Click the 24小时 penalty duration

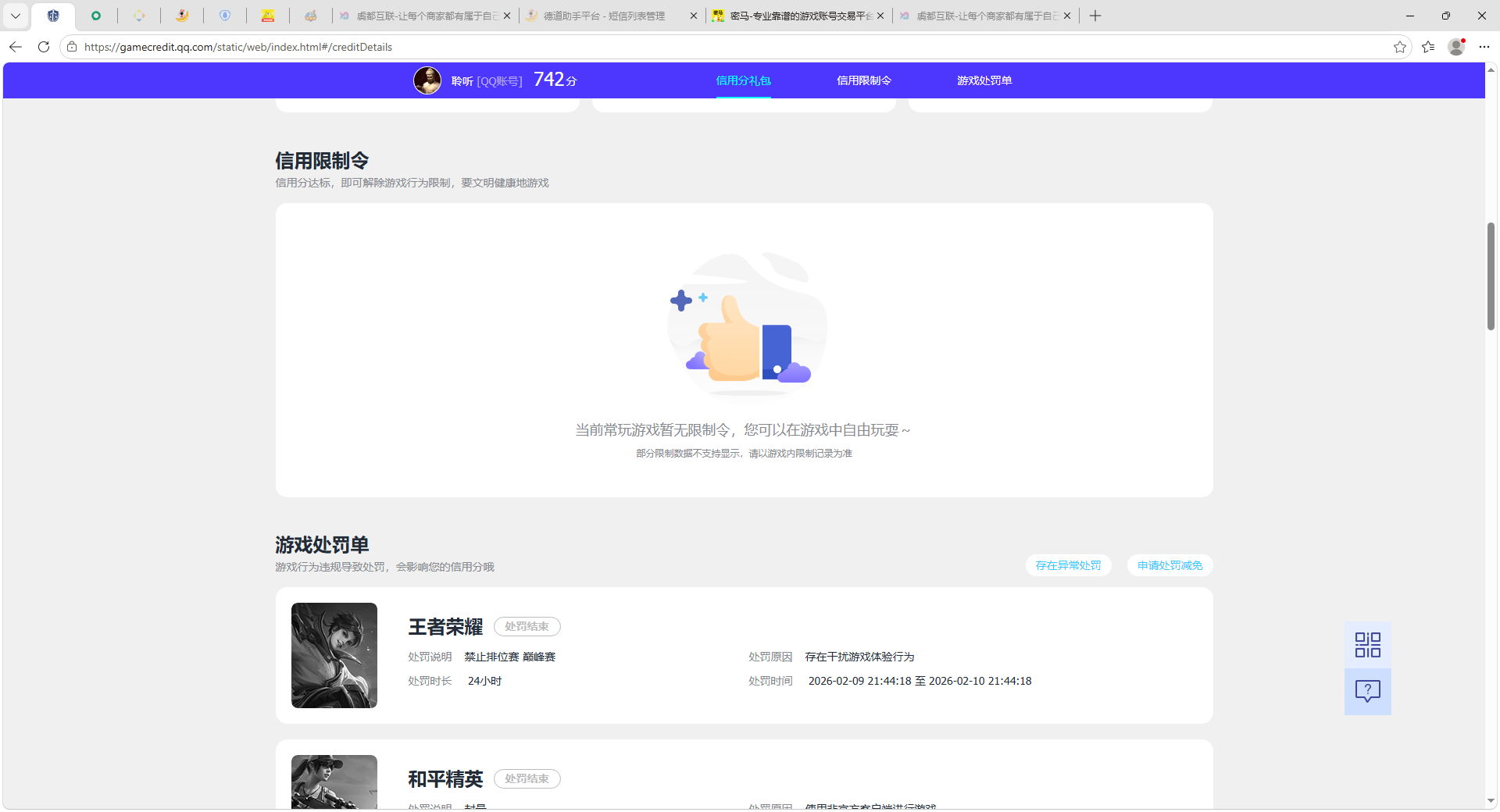click(484, 681)
